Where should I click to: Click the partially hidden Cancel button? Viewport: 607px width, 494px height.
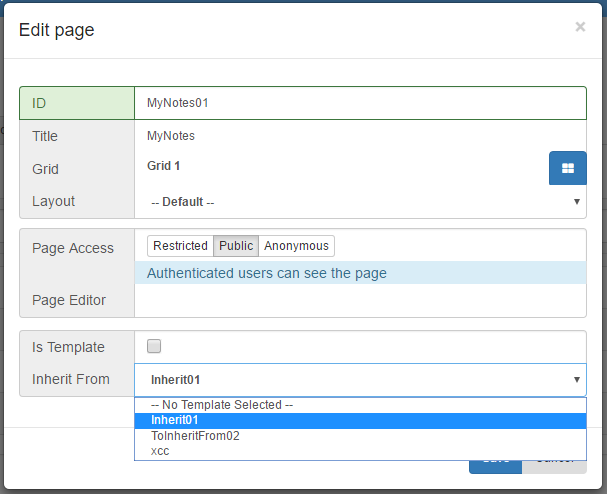click(554, 466)
